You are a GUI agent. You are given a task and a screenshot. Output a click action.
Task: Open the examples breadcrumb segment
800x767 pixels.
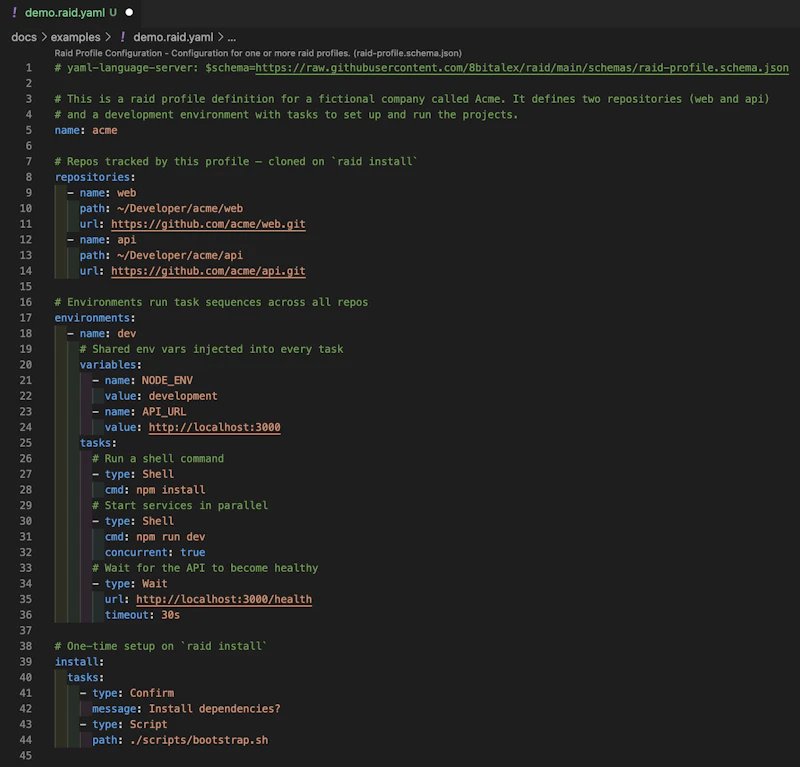point(76,37)
